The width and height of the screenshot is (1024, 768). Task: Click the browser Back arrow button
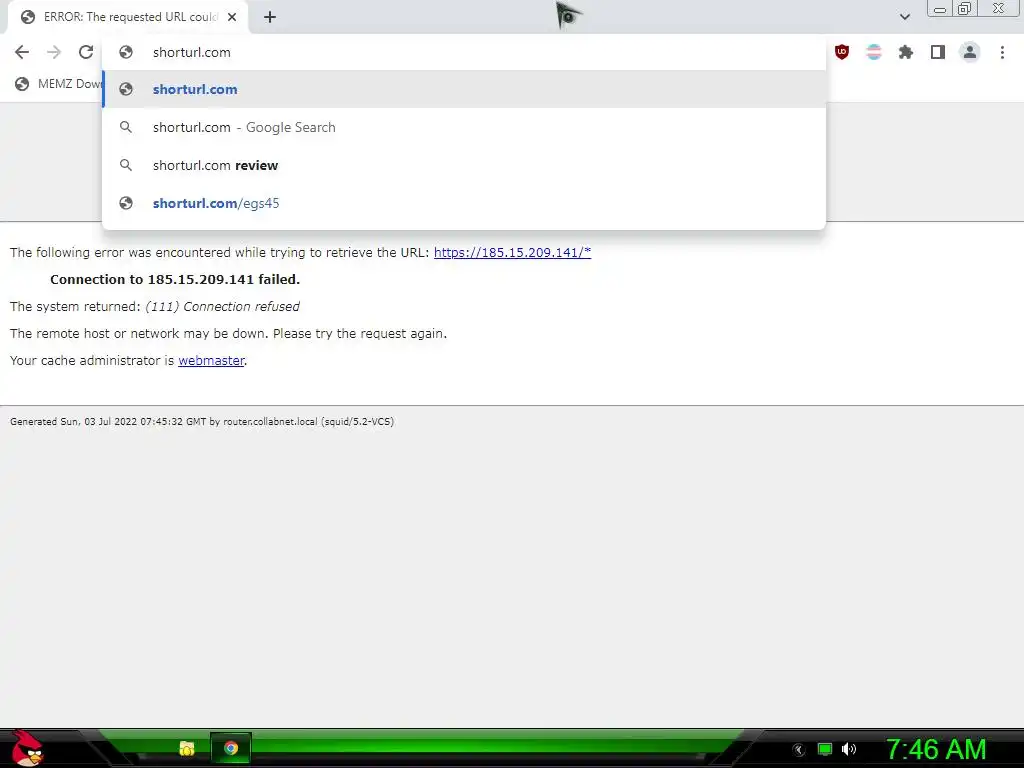(22, 52)
